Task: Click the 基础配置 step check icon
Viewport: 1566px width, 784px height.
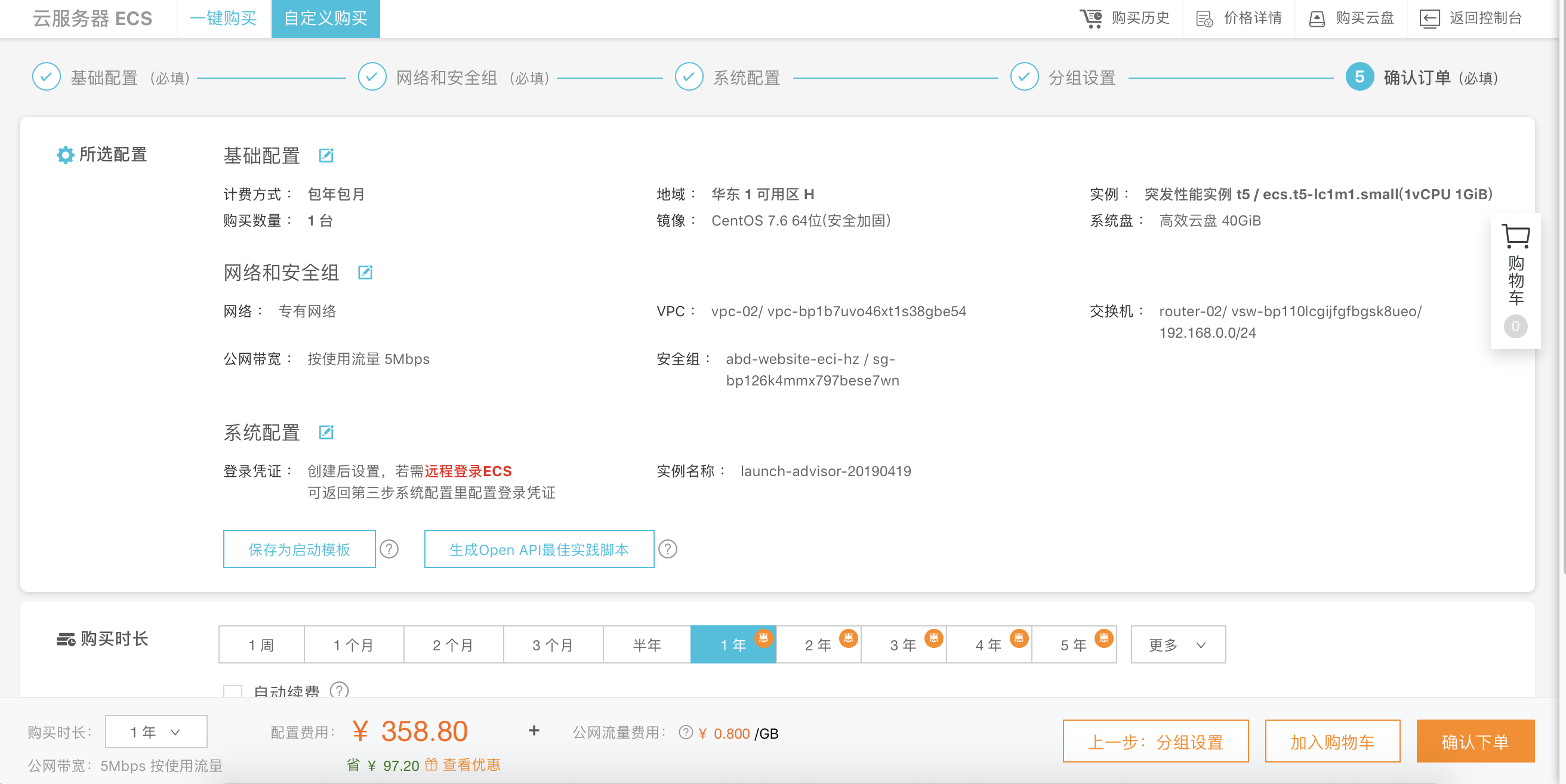Action: coord(46,77)
